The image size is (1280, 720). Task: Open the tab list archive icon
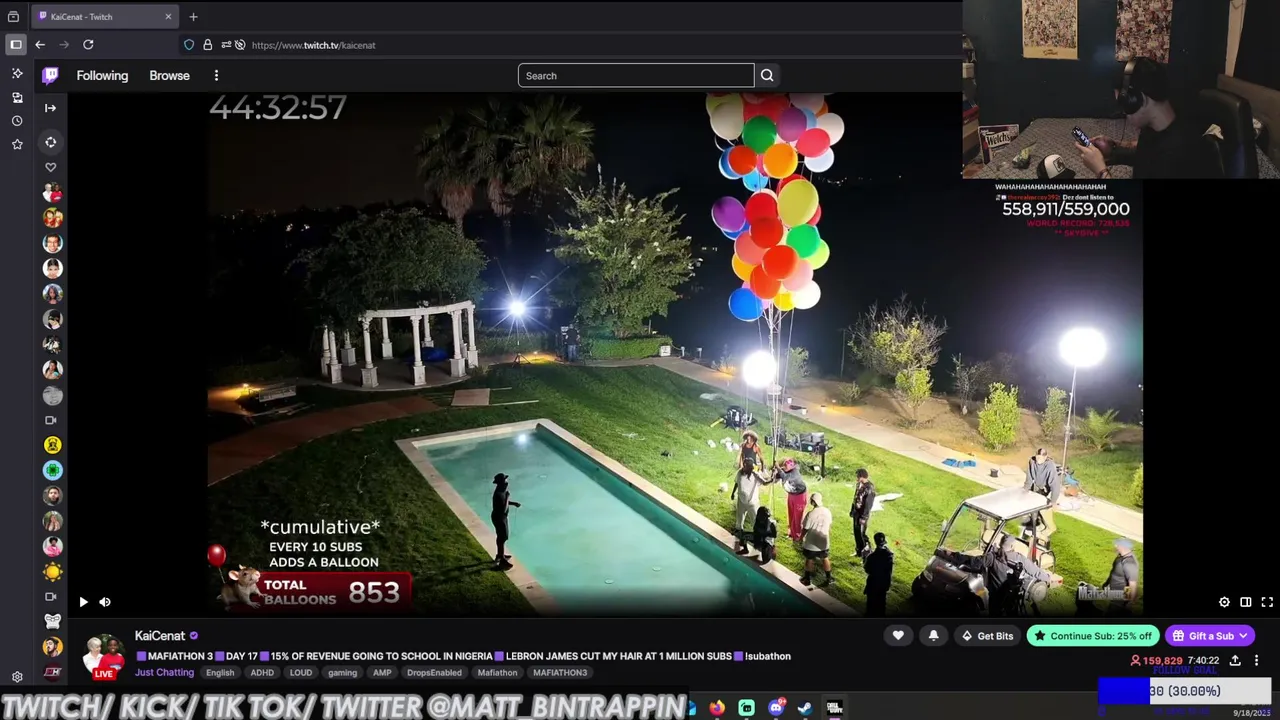point(14,16)
